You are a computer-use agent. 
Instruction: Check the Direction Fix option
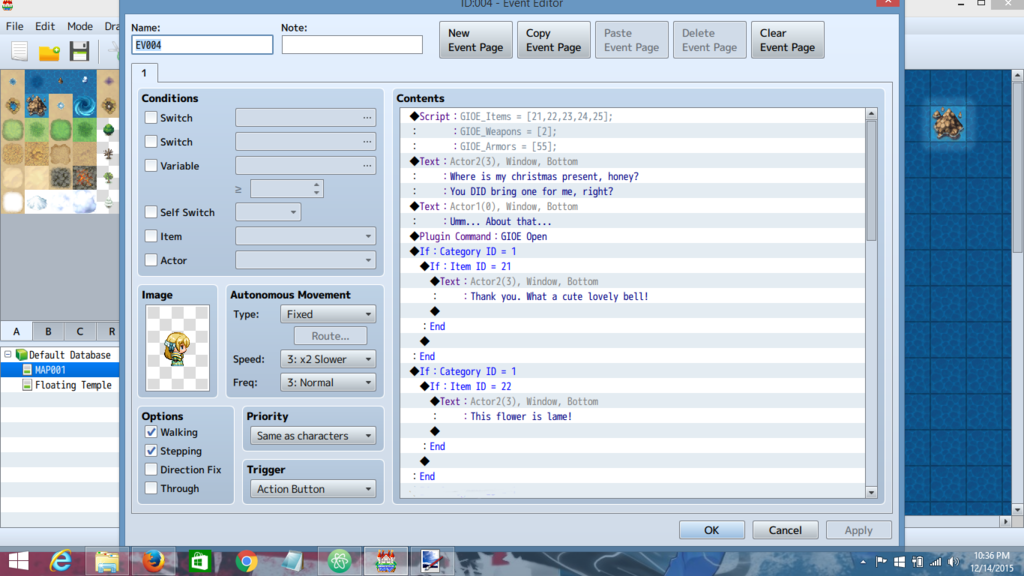[x=151, y=469]
